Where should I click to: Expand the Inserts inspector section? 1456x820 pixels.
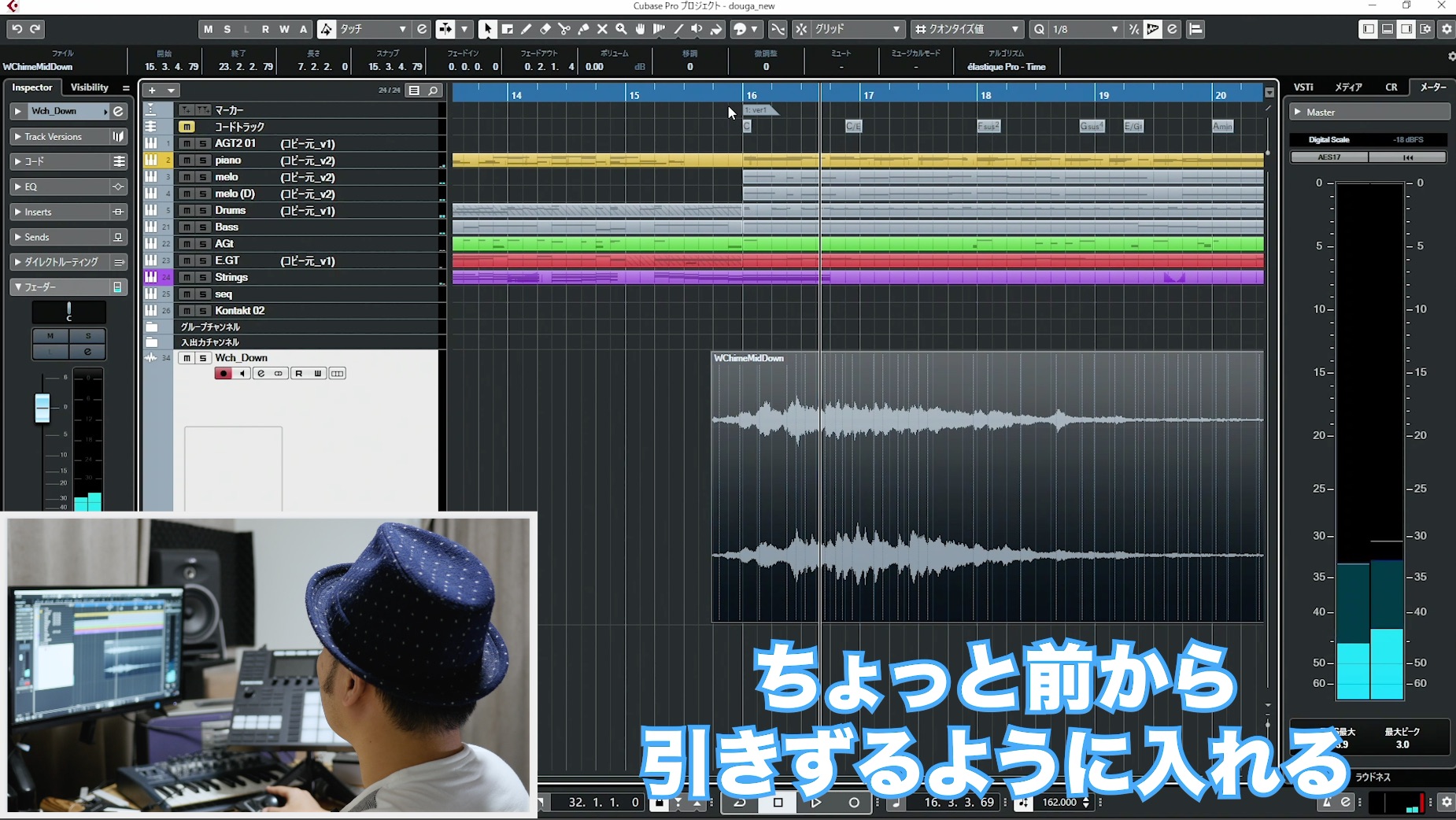click(59, 212)
